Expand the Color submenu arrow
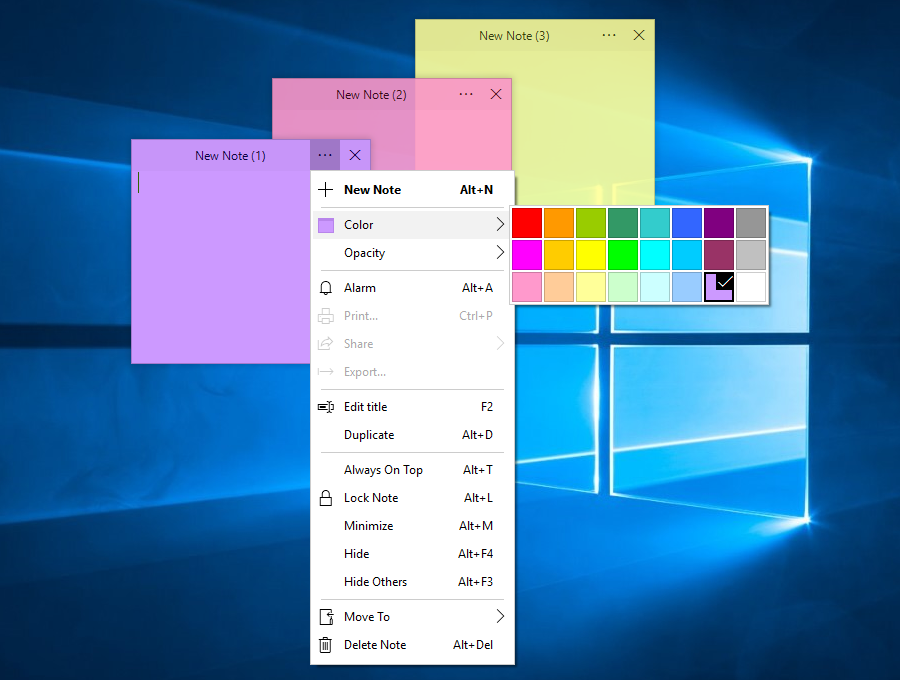Viewport: 900px width, 680px height. point(500,222)
